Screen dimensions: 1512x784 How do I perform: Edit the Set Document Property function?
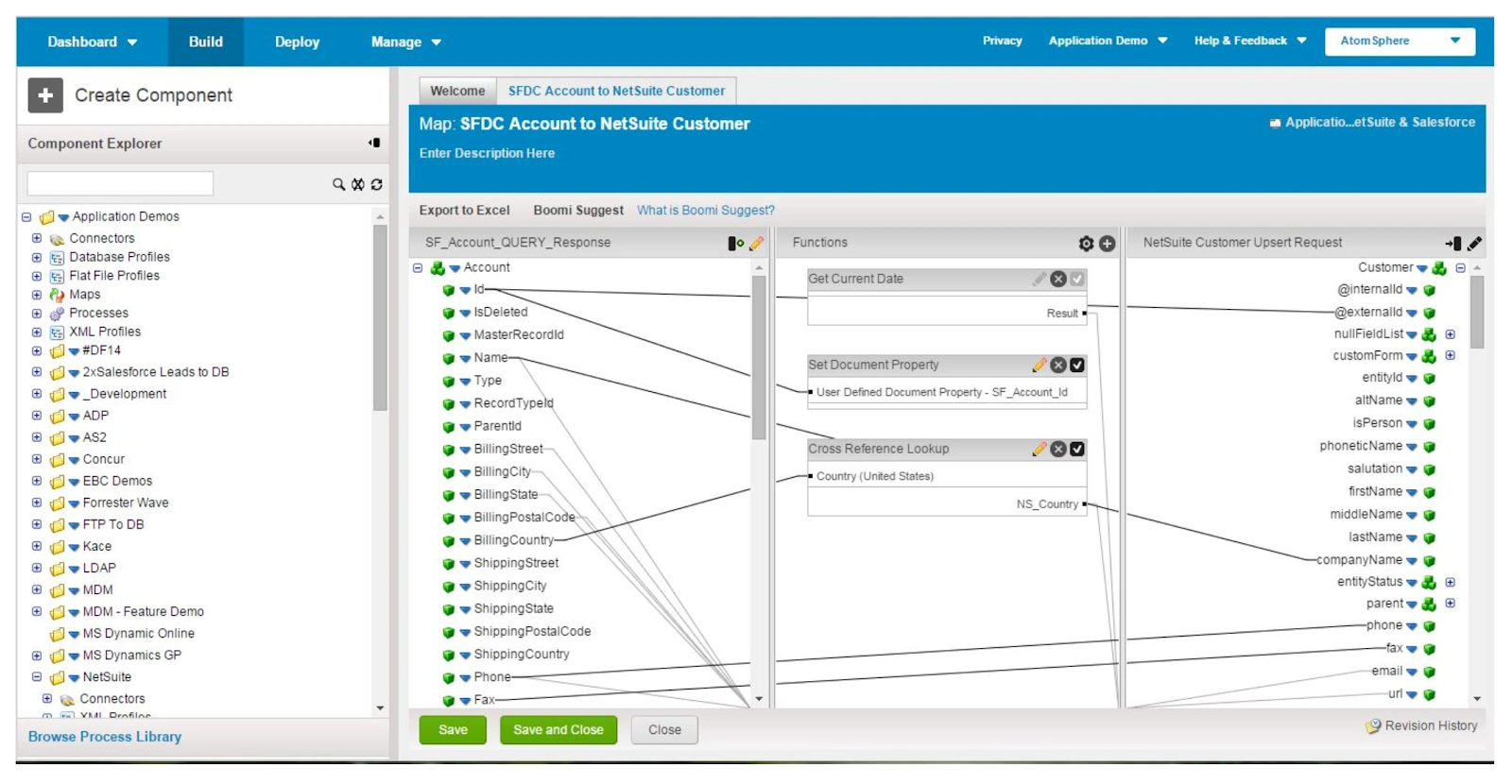coord(1039,365)
